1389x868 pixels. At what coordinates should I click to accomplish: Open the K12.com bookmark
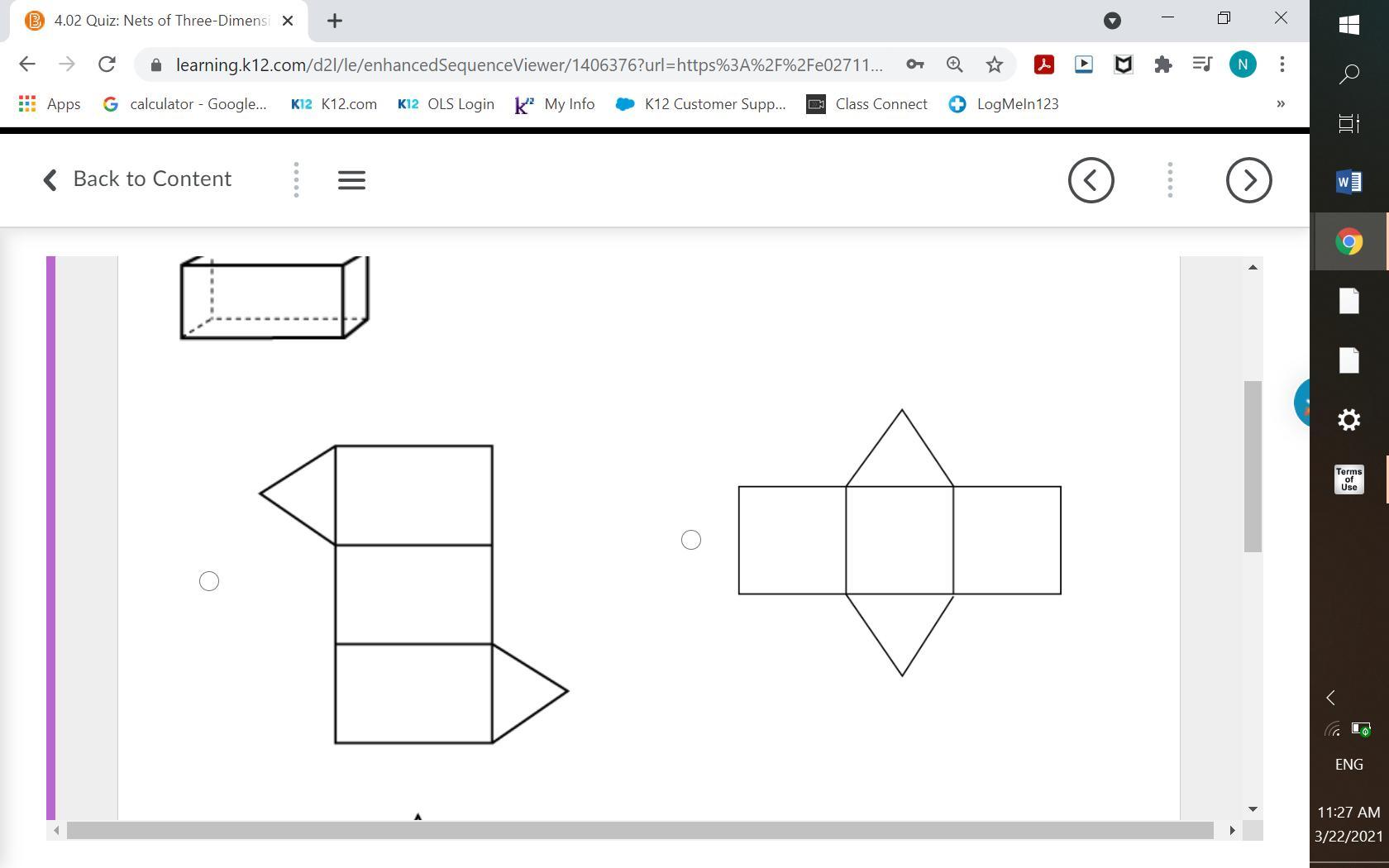coord(334,104)
